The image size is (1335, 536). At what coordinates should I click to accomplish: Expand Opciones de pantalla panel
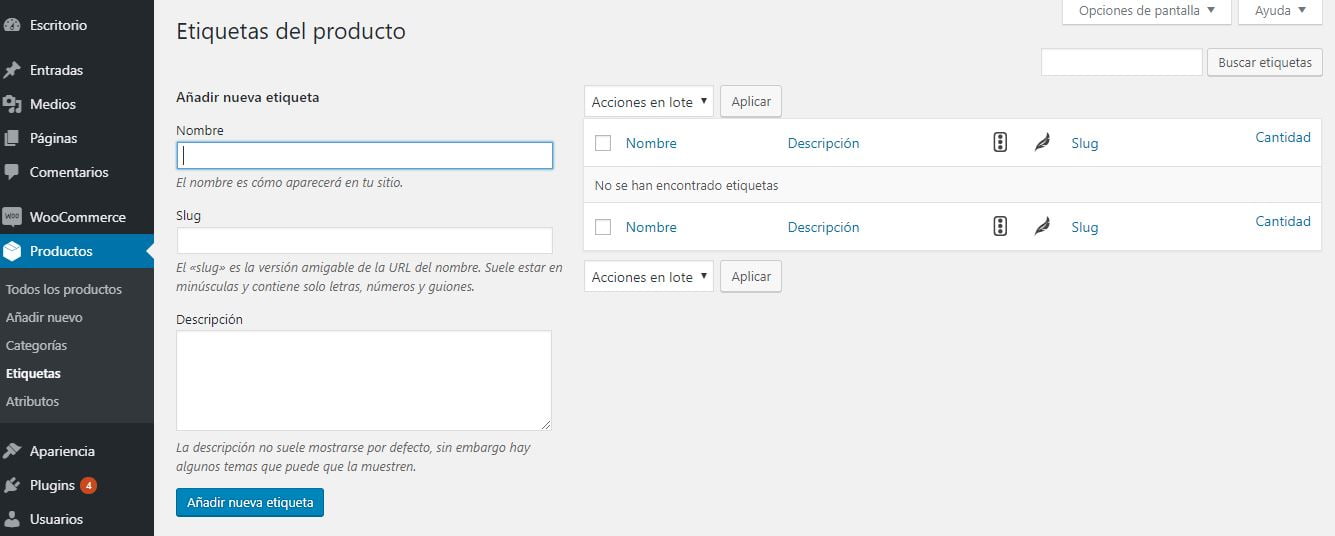1147,11
